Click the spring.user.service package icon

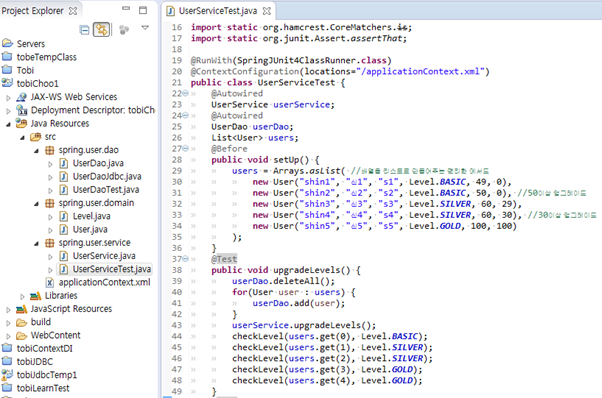(x=50, y=243)
